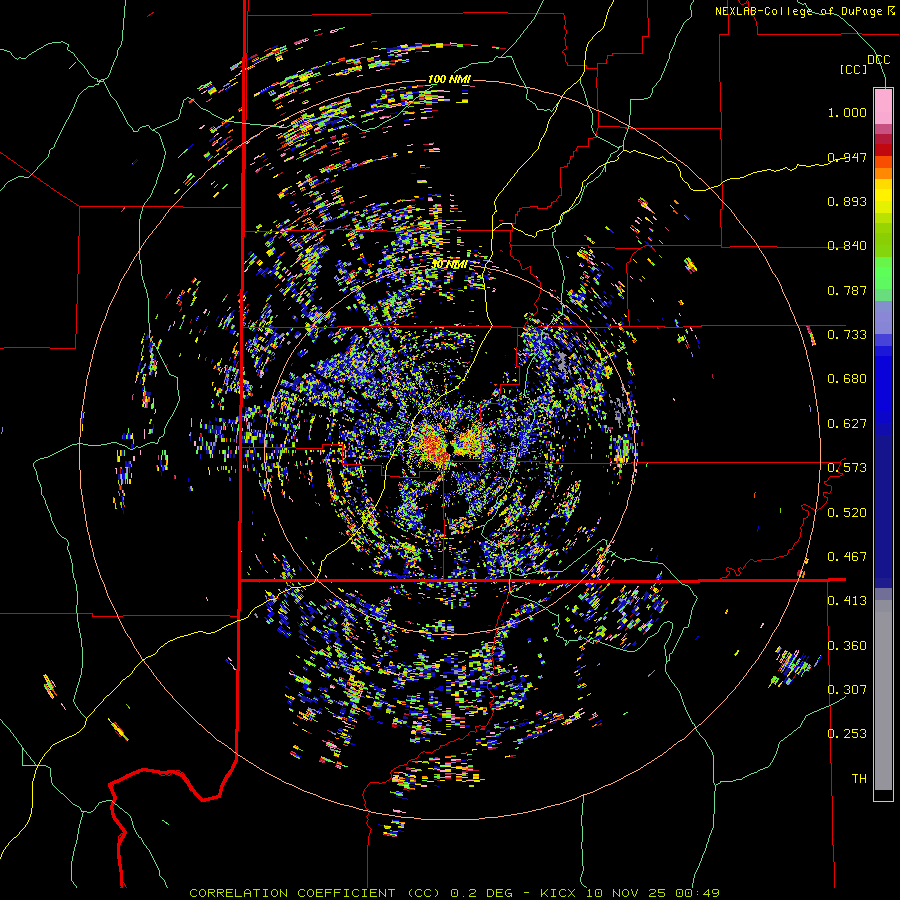The height and width of the screenshot is (900, 900).
Task: Click the 0.573 scale value
Action: (x=847, y=468)
